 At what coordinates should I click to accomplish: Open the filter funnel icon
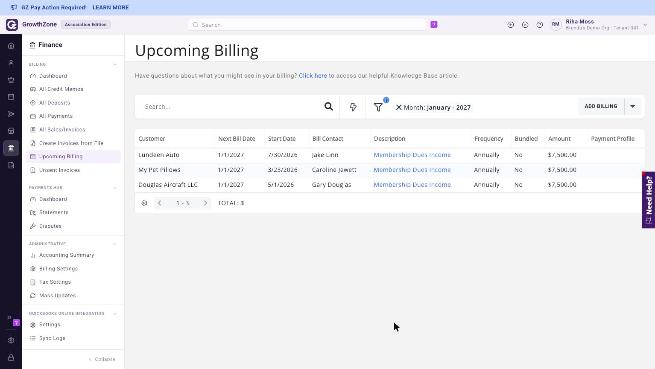(x=378, y=107)
